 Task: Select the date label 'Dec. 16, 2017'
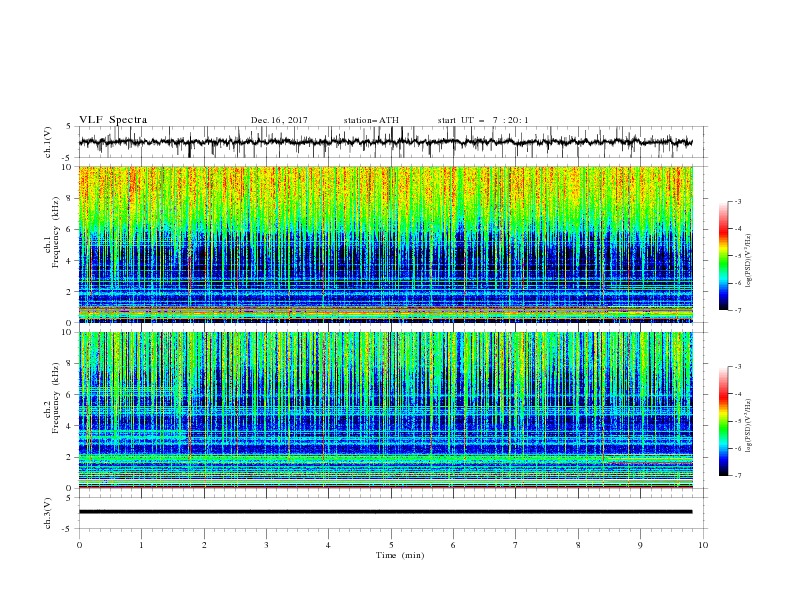pyautogui.click(x=279, y=120)
